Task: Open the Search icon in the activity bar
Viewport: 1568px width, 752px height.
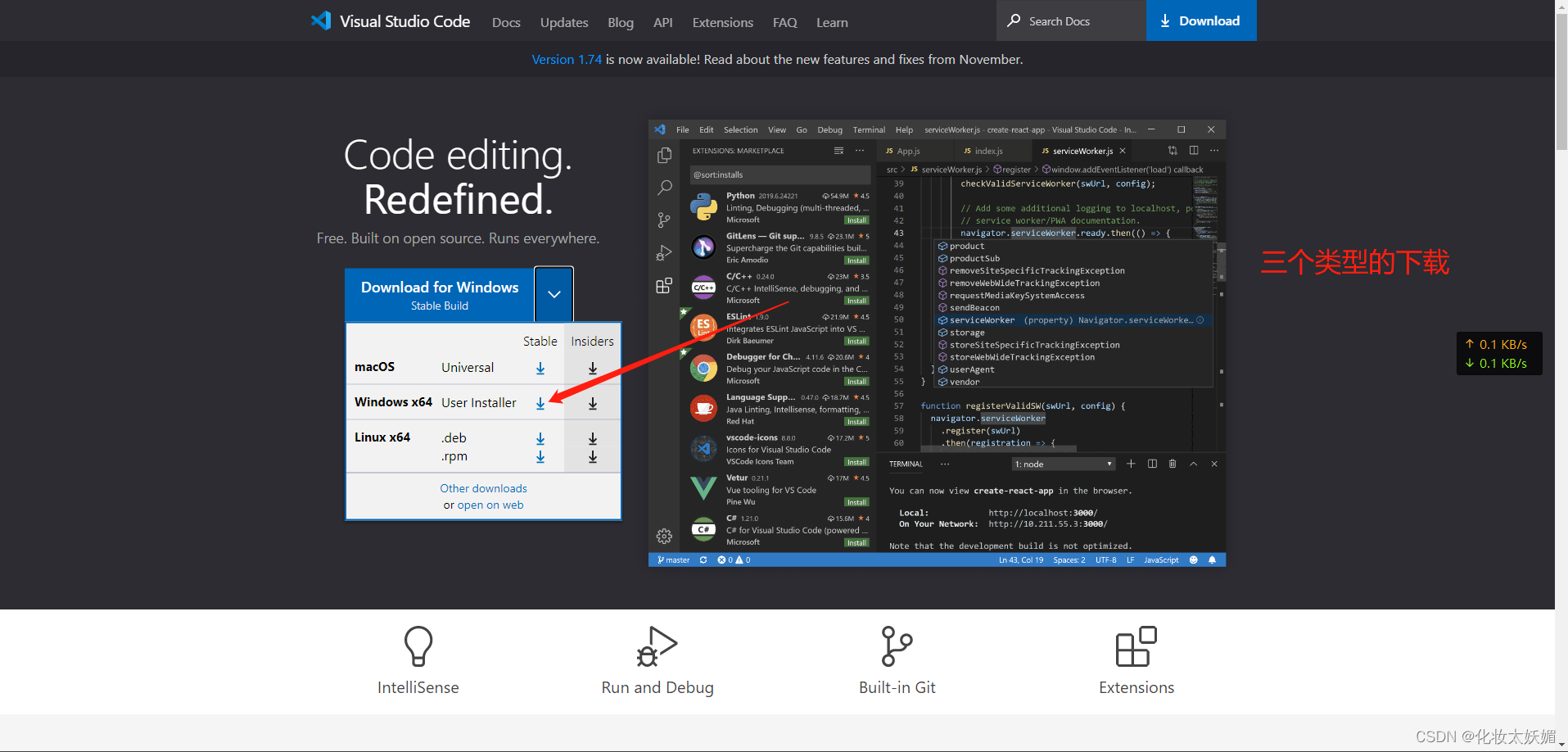Action: point(663,187)
